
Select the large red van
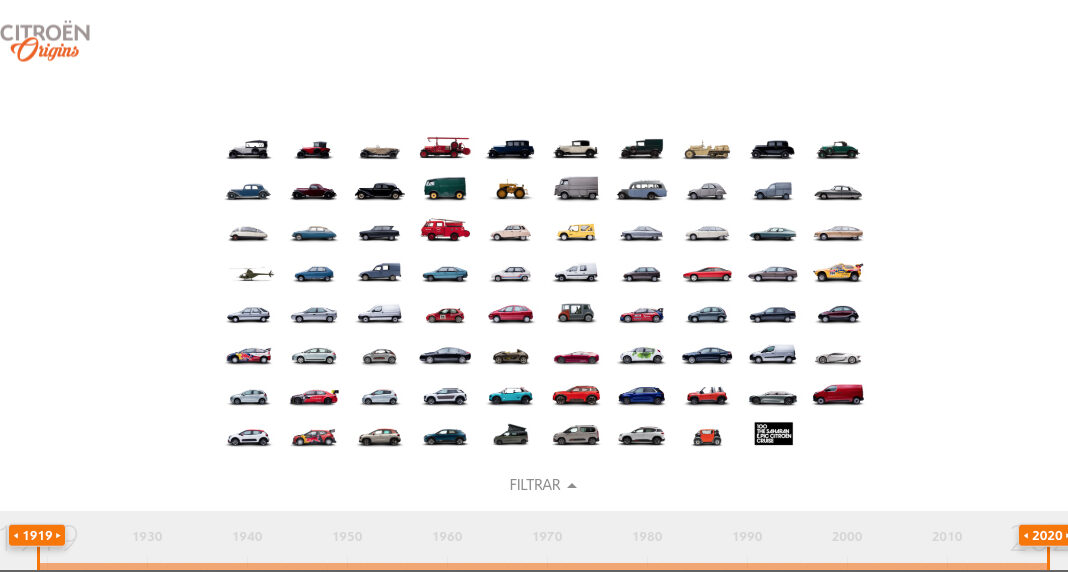837,395
